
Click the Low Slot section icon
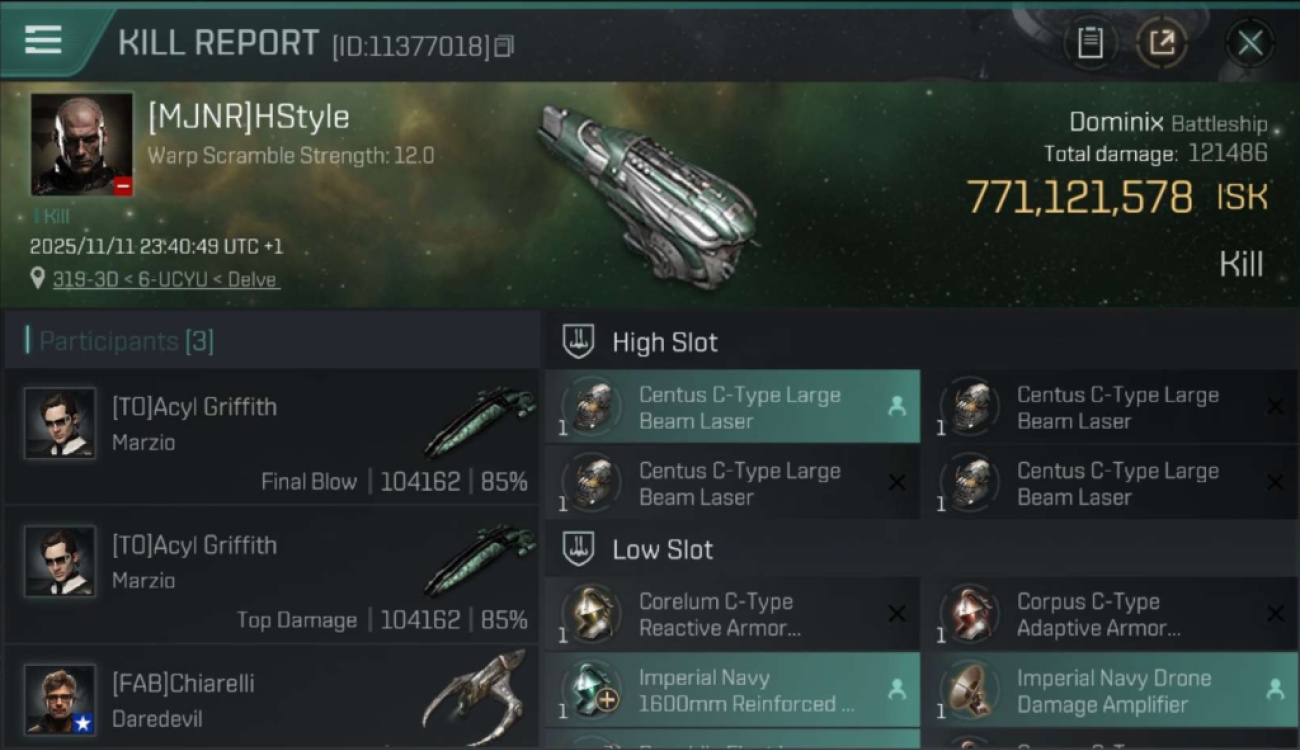(578, 549)
